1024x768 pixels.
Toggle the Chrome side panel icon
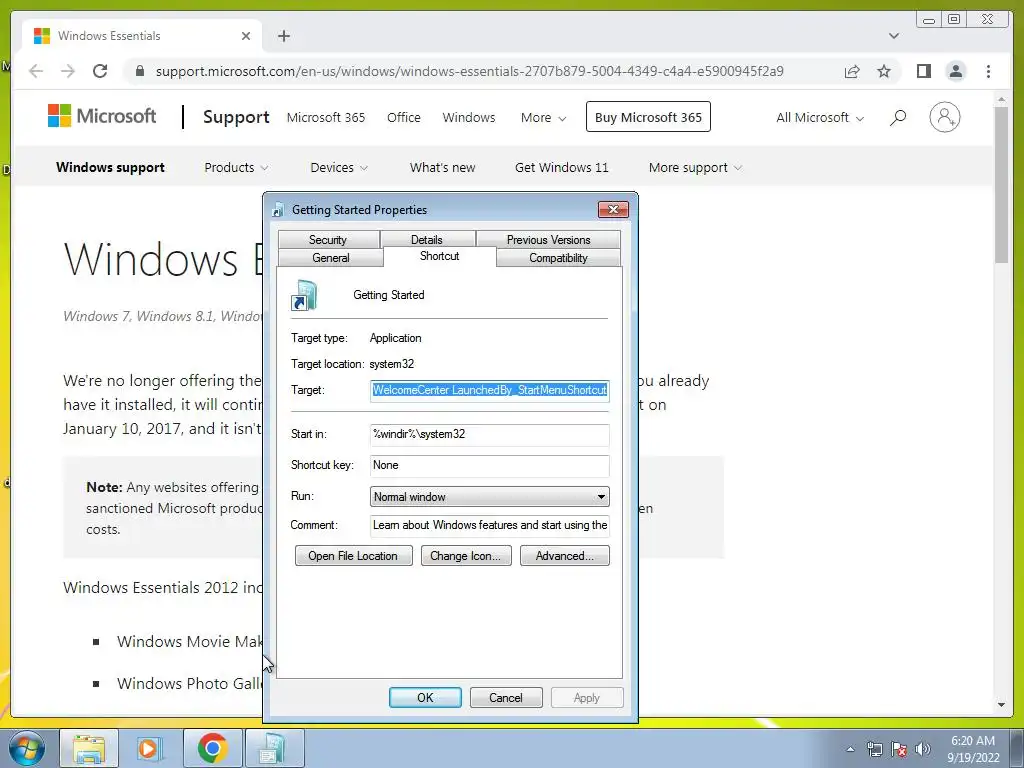[923, 71]
